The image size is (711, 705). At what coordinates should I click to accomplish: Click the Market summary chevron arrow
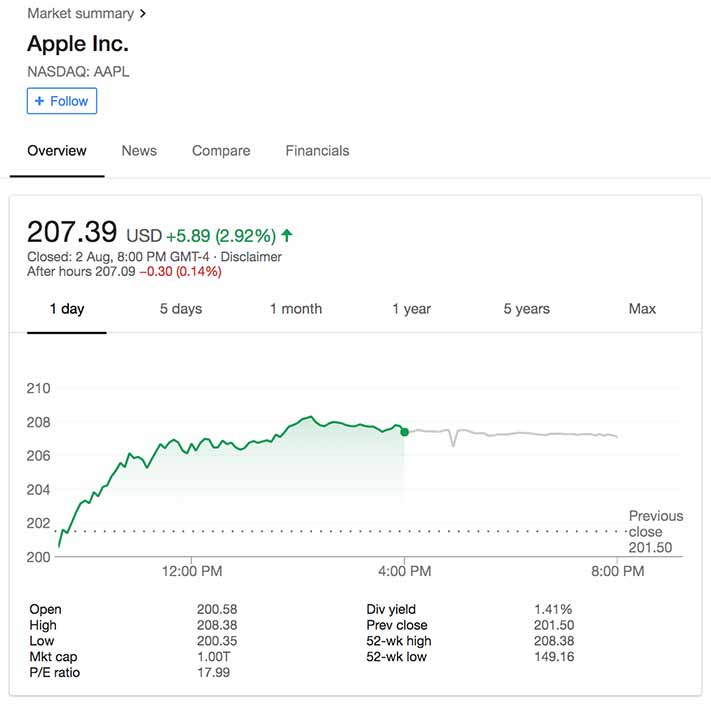[x=143, y=14]
